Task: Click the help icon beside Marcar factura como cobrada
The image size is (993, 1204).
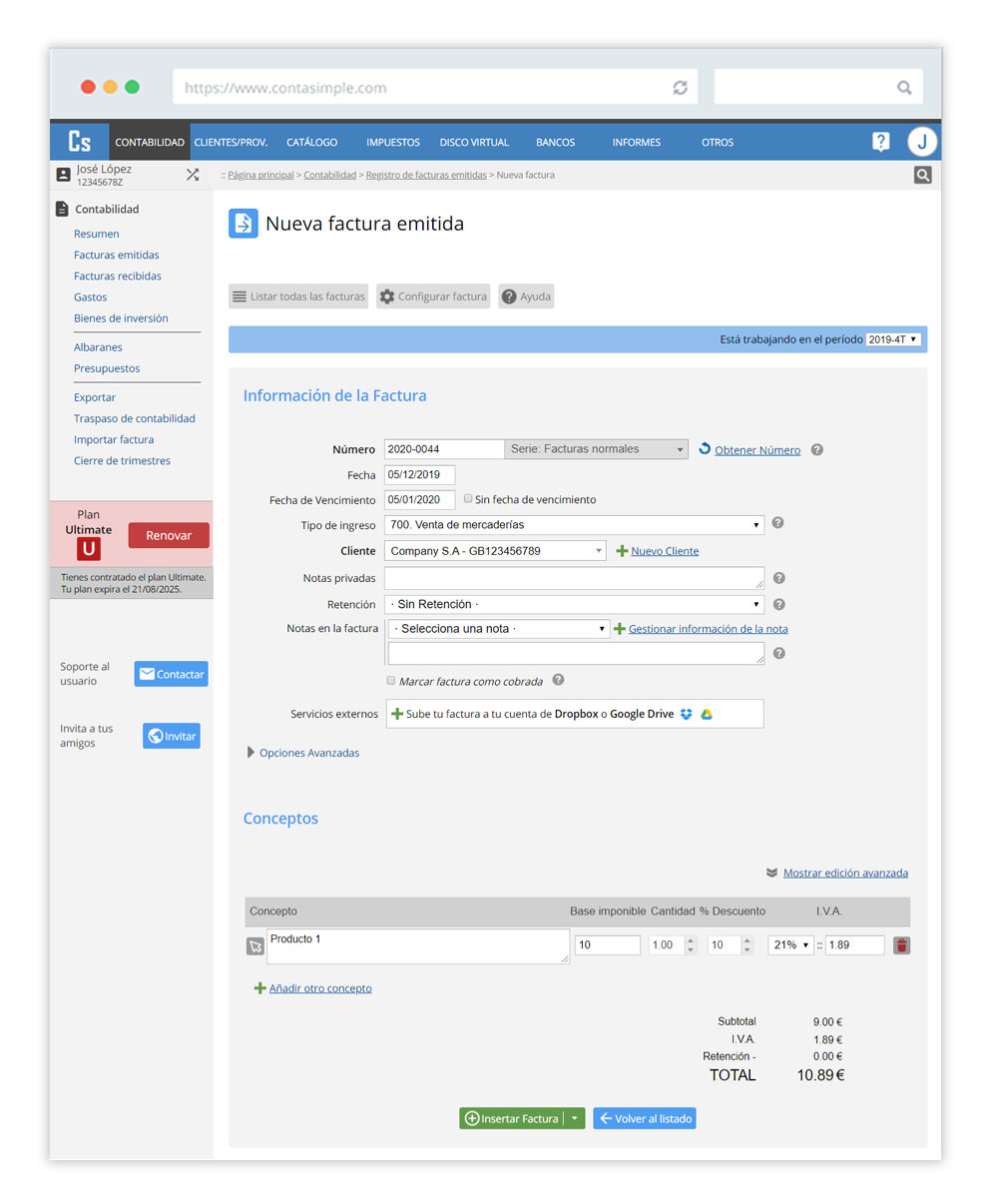Action: click(559, 680)
